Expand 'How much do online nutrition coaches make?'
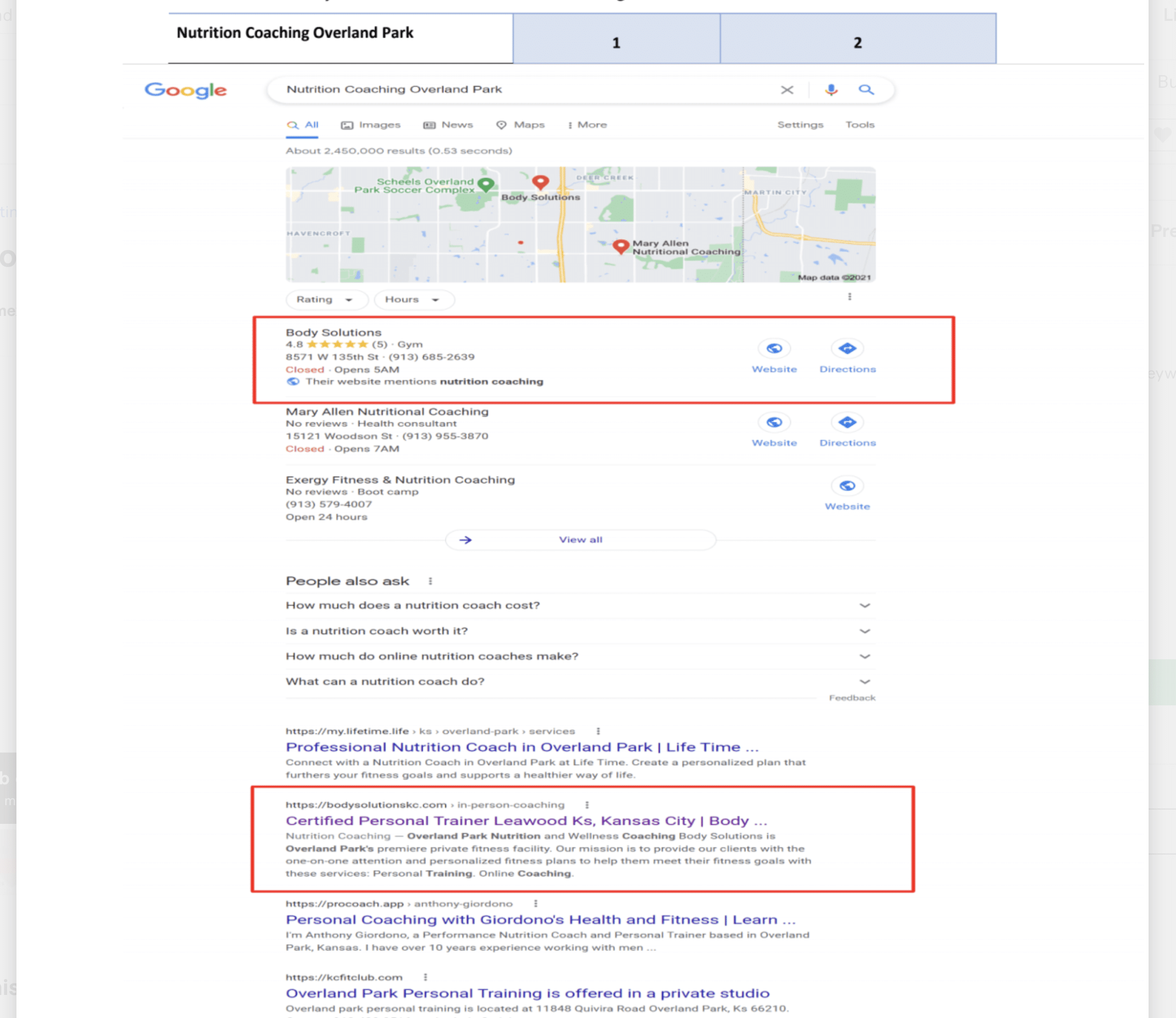 [580, 657]
